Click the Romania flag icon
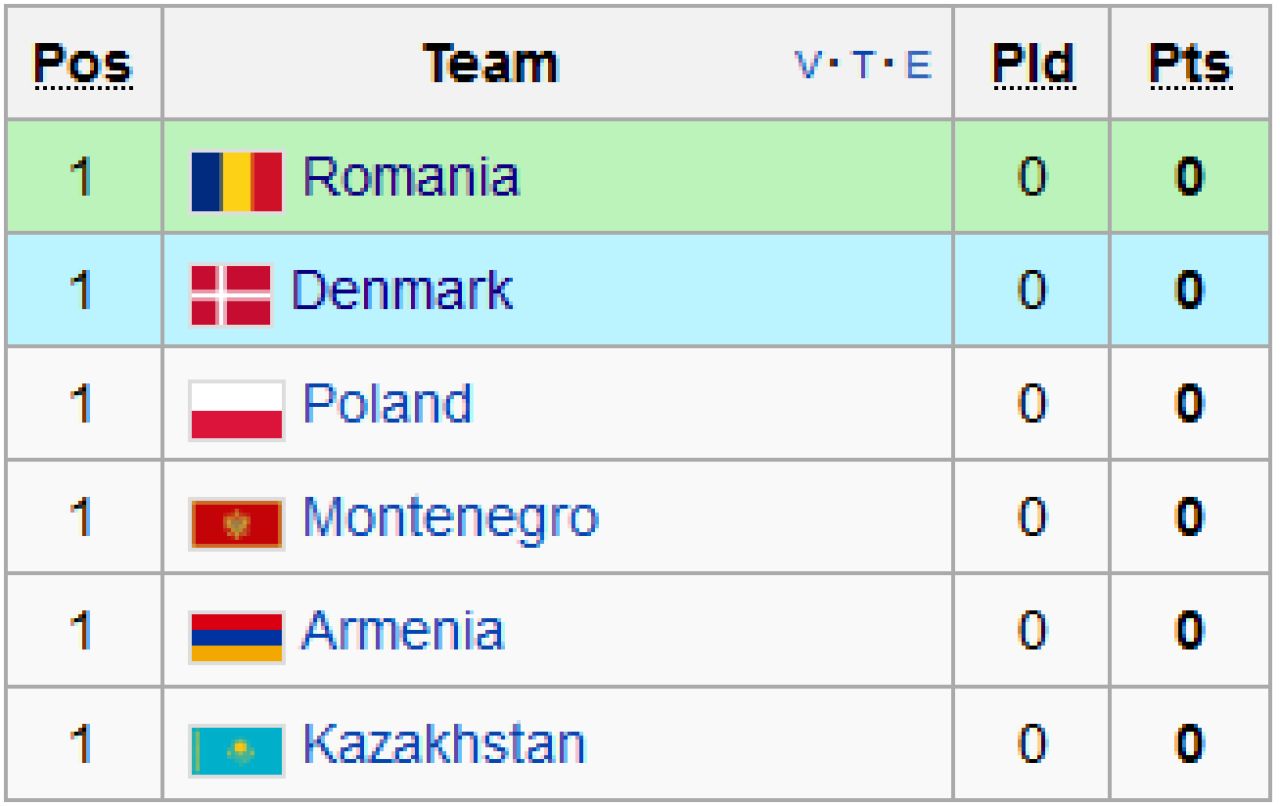Image resolution: width=1280 pixels, height=806 pixels. pos(237,182)
